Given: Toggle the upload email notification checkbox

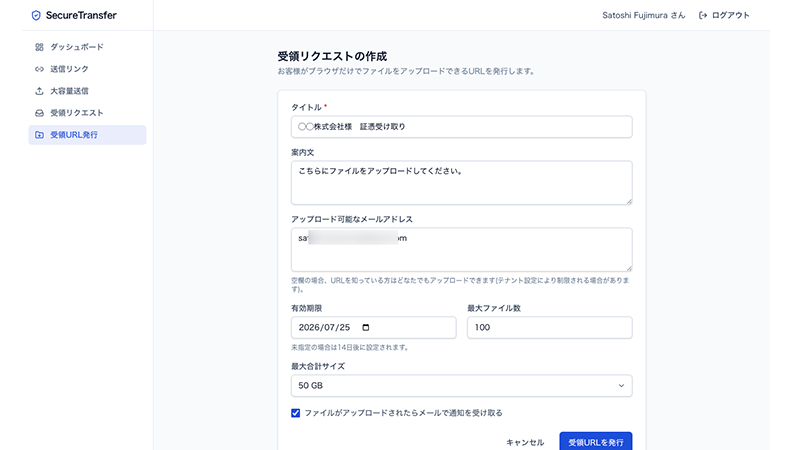Looking at the screenshot, I should coord(295,413).
